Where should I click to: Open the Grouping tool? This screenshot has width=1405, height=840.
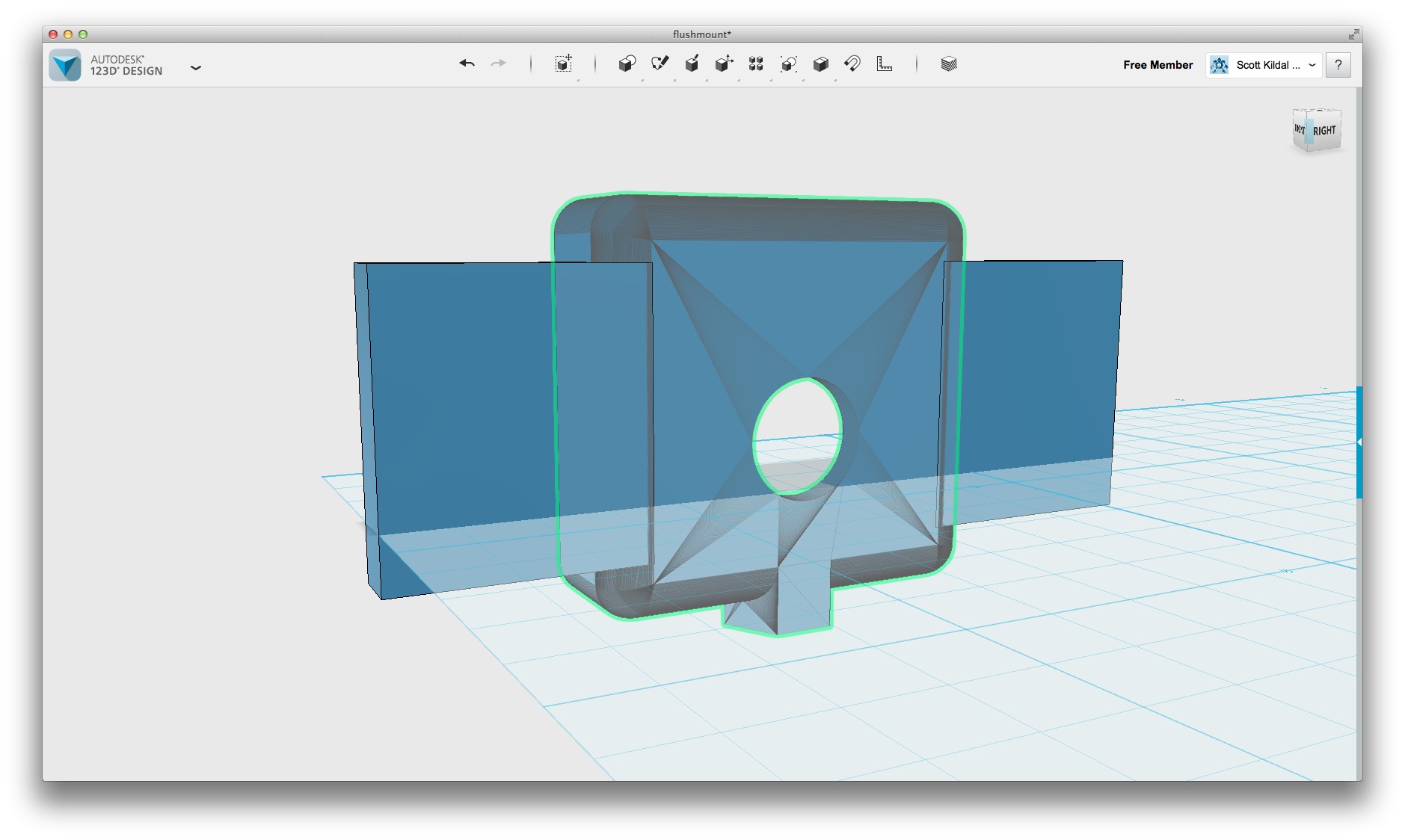pos(788,64)
